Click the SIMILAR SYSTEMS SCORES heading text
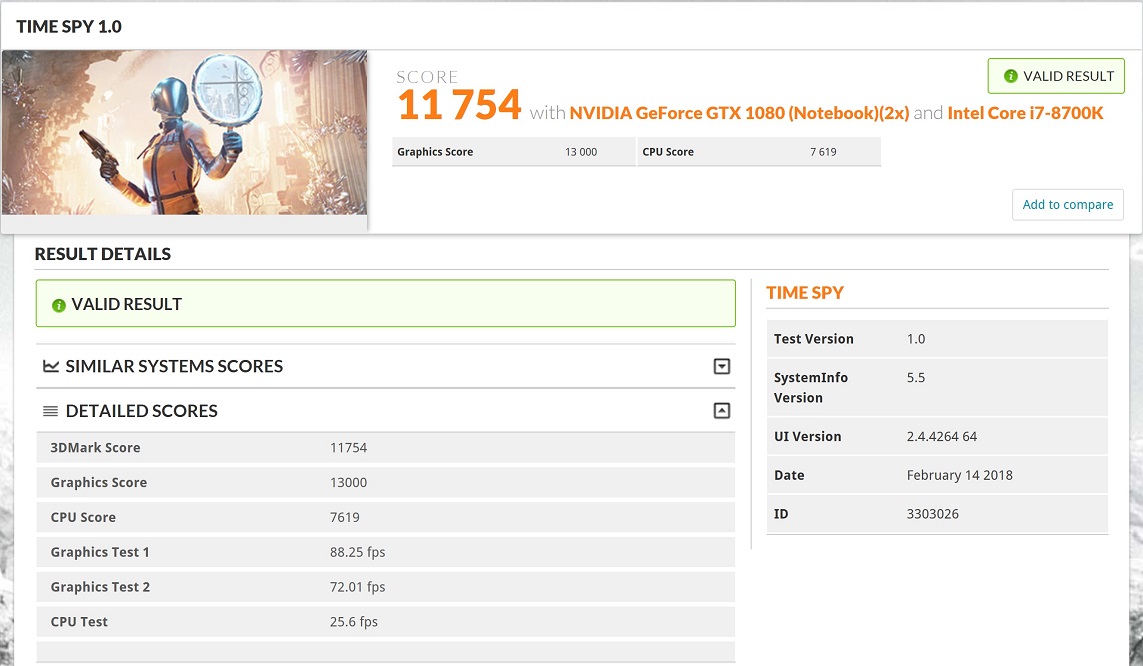The height and width of the screenshot is (666, 1143). (x=174, y=367)
